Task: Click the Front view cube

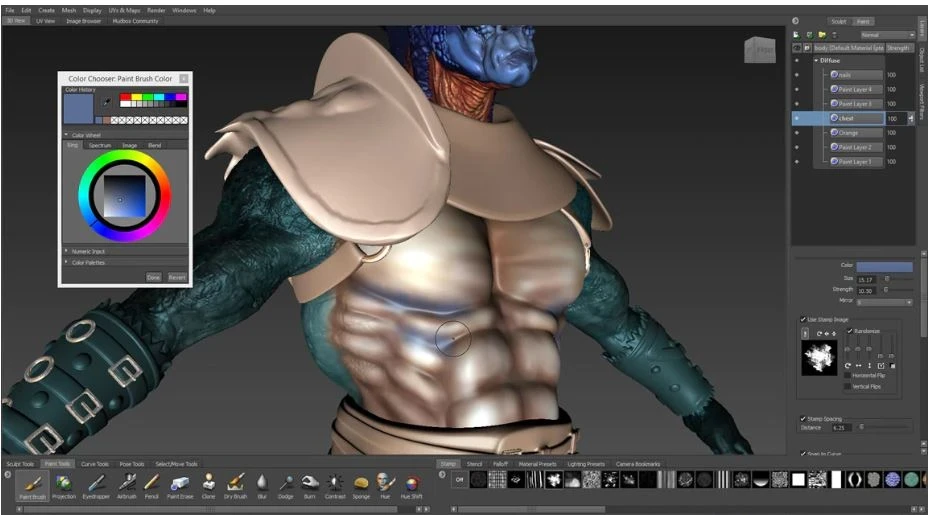Action: pos(760,50)
